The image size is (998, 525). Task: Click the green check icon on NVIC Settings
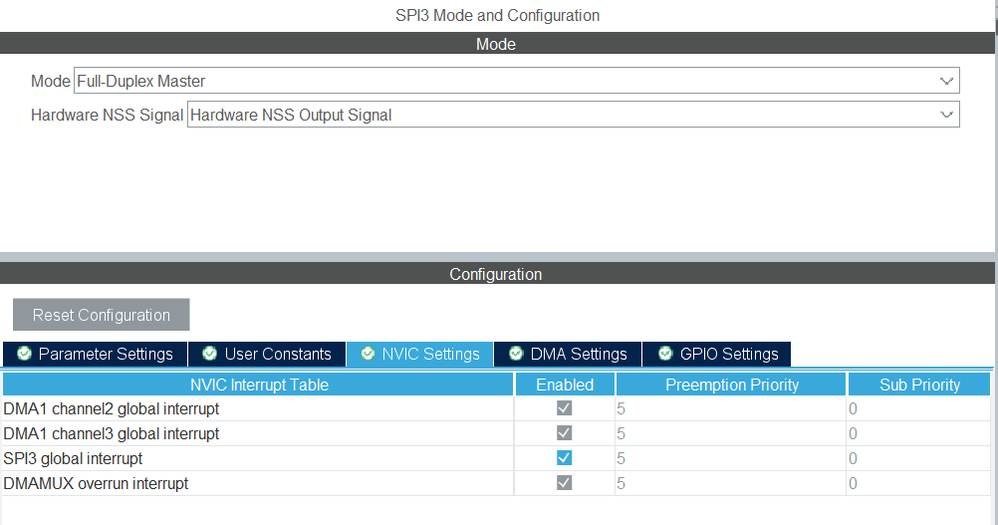[x=367, y=353]
